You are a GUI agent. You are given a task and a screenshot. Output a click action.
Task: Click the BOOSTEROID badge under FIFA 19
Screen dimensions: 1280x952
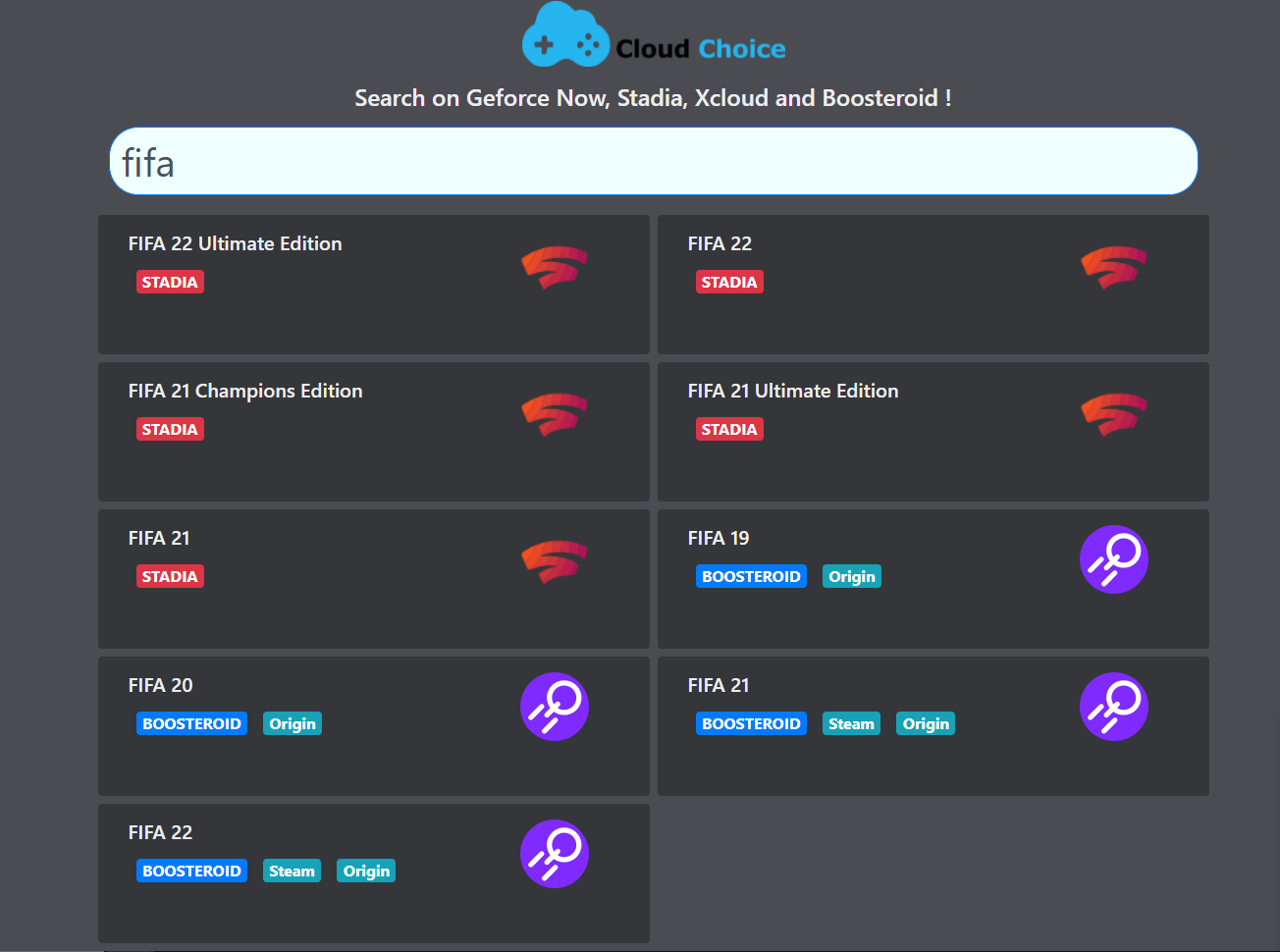tap(751, 577)
